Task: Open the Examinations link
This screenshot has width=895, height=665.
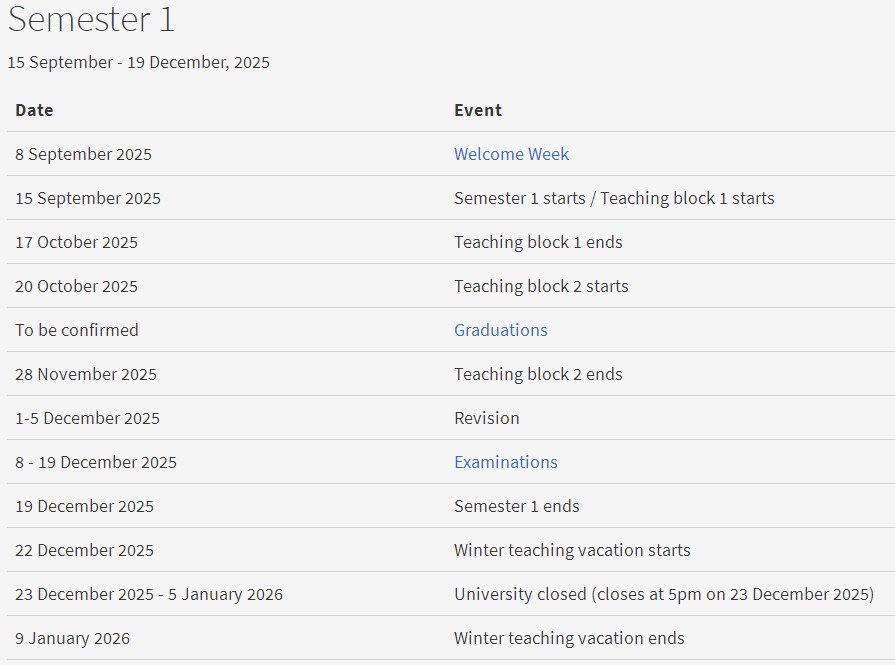Action: pyautogui.click(x=506, y=462)
